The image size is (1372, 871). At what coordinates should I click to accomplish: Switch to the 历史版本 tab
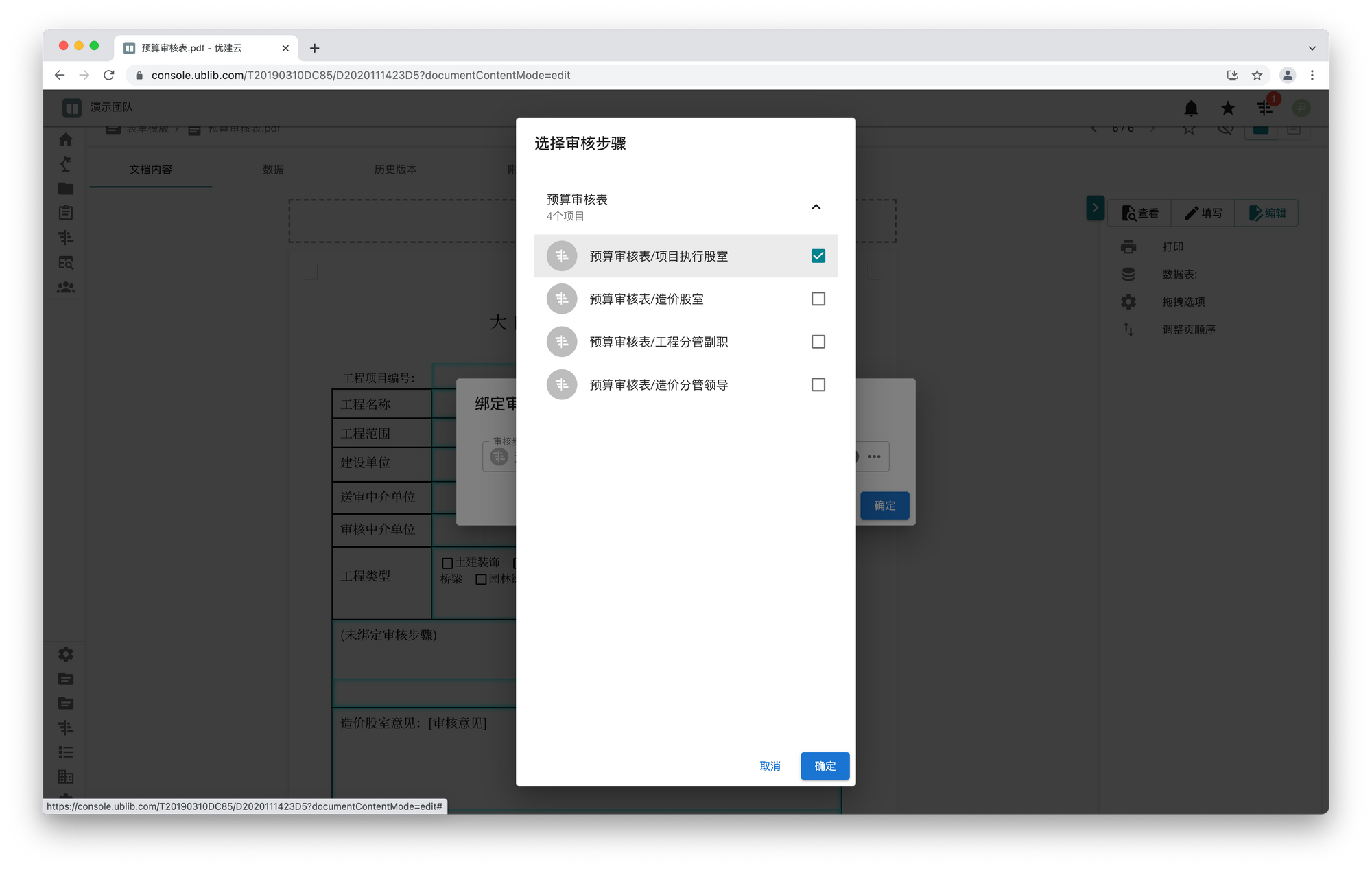click(x=395, y=170)
